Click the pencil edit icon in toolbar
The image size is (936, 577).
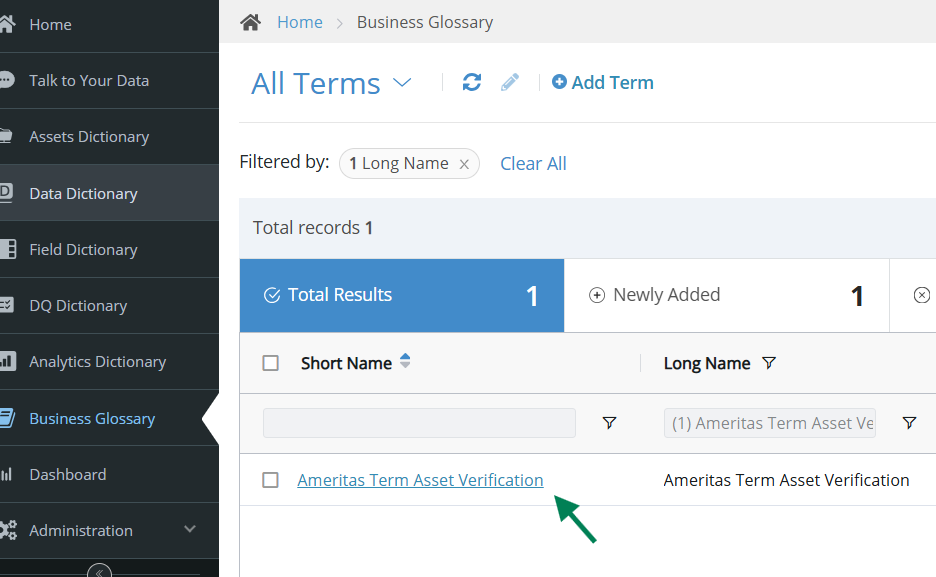point(510,82)
